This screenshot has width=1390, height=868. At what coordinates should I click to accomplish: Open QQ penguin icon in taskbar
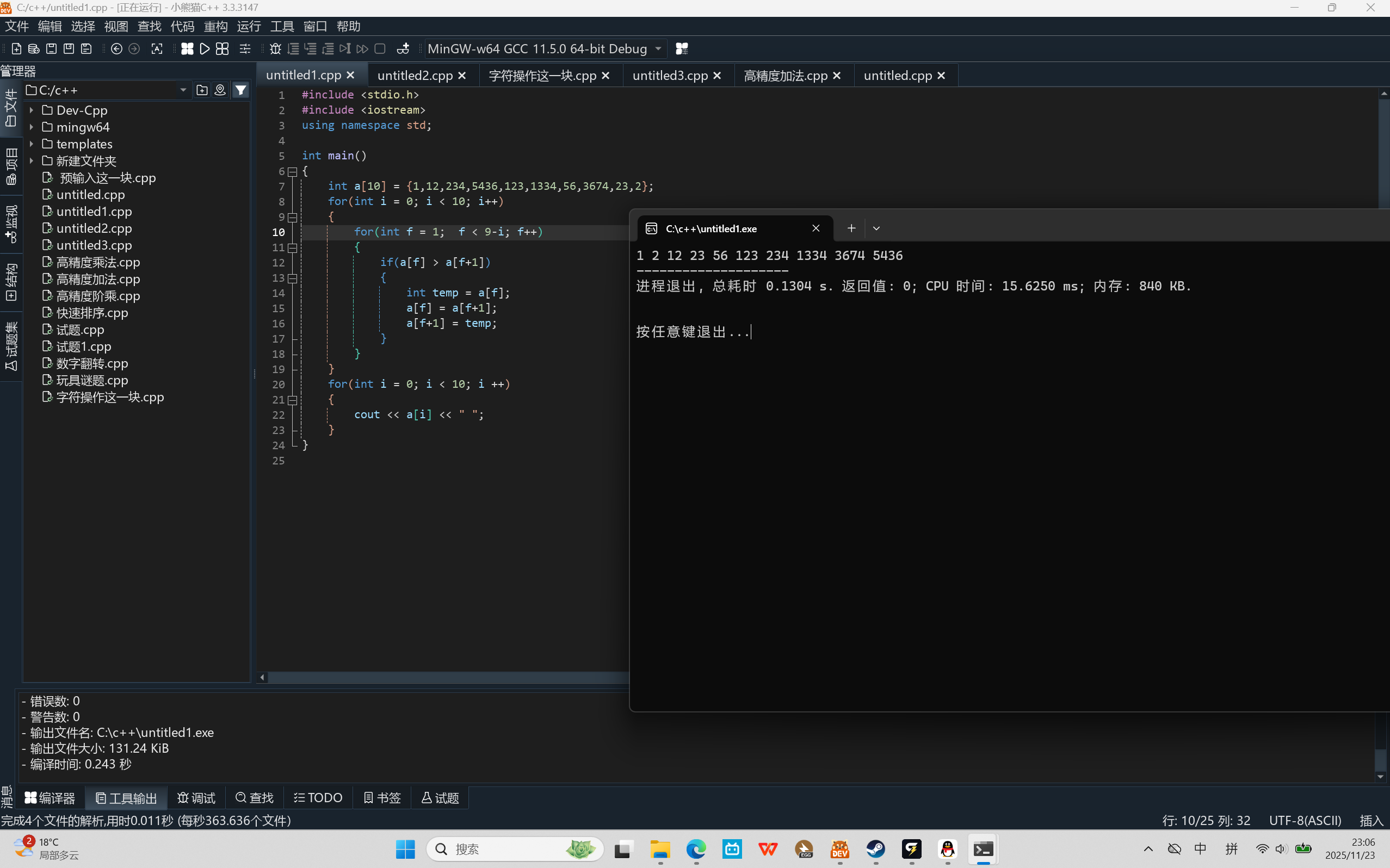click(947, 848)
